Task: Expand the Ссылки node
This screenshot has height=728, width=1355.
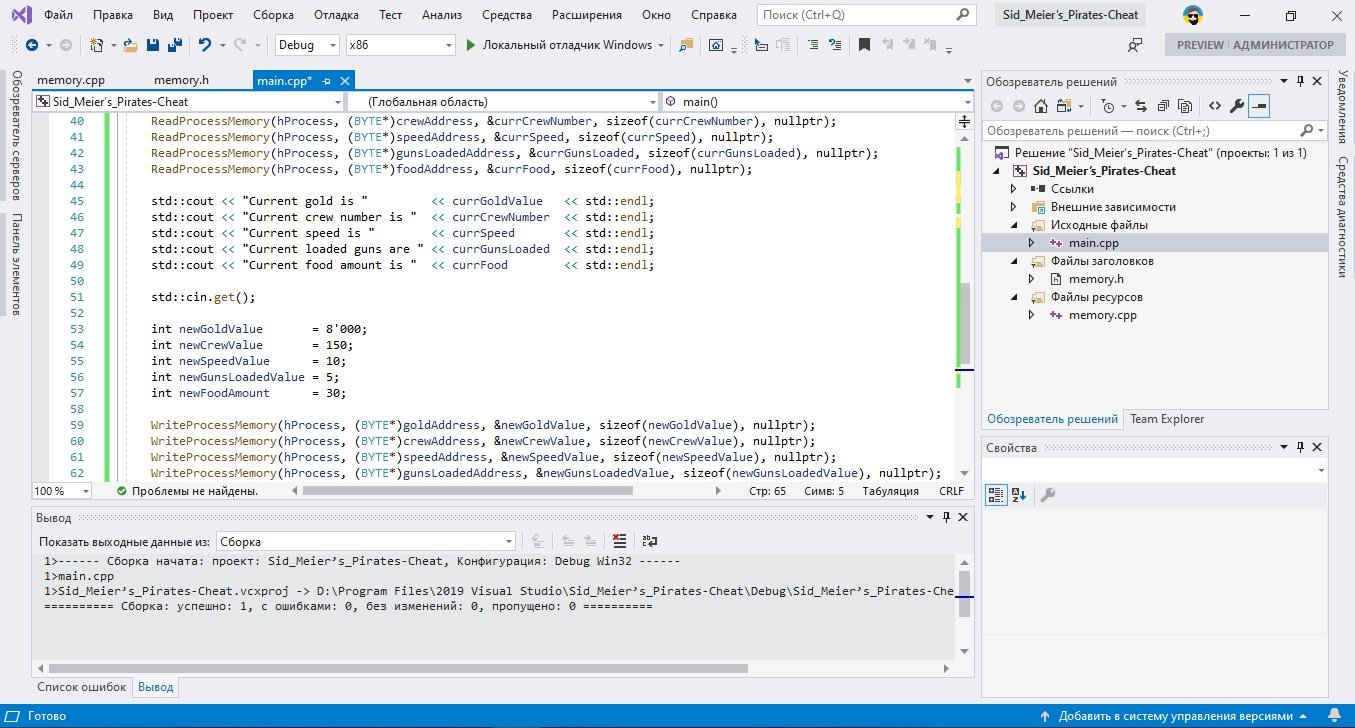Action: pos(1013,189)
